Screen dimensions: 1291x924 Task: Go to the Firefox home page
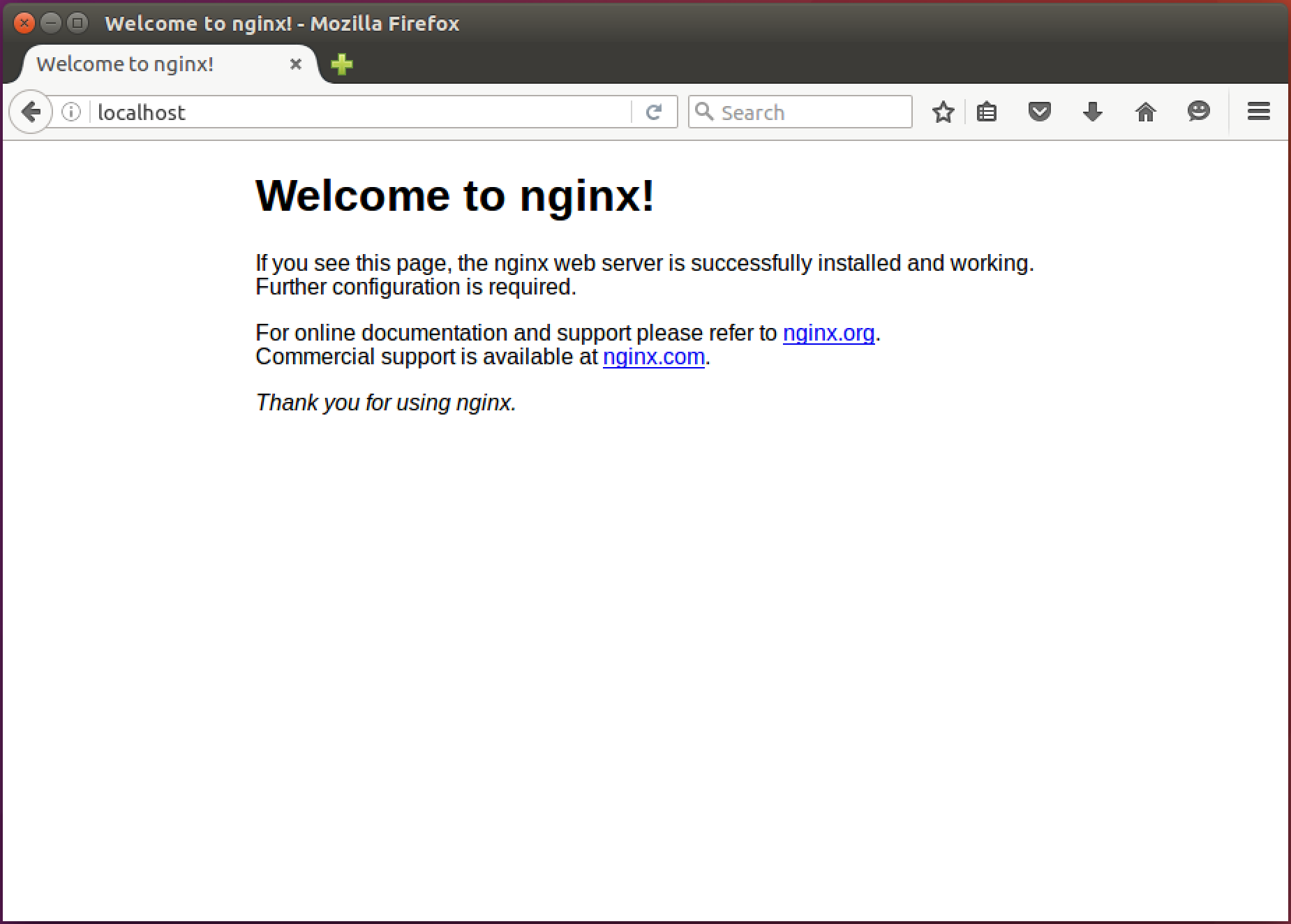pyautogui.click(x=1146, y=112)
